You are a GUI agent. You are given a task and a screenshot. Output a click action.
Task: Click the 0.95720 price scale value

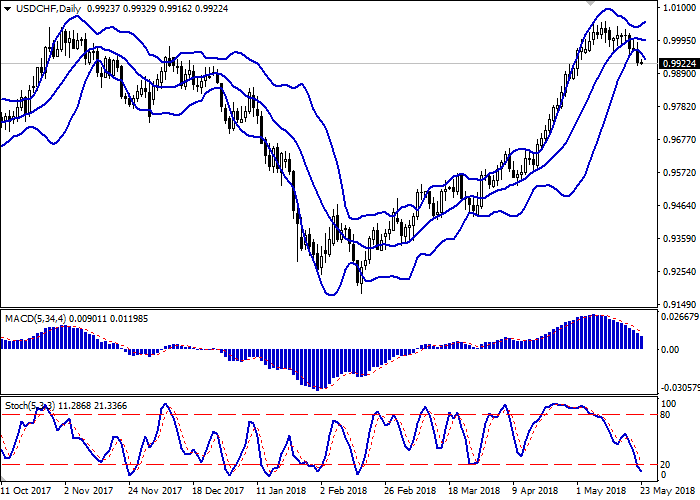(x=679, y=173)
